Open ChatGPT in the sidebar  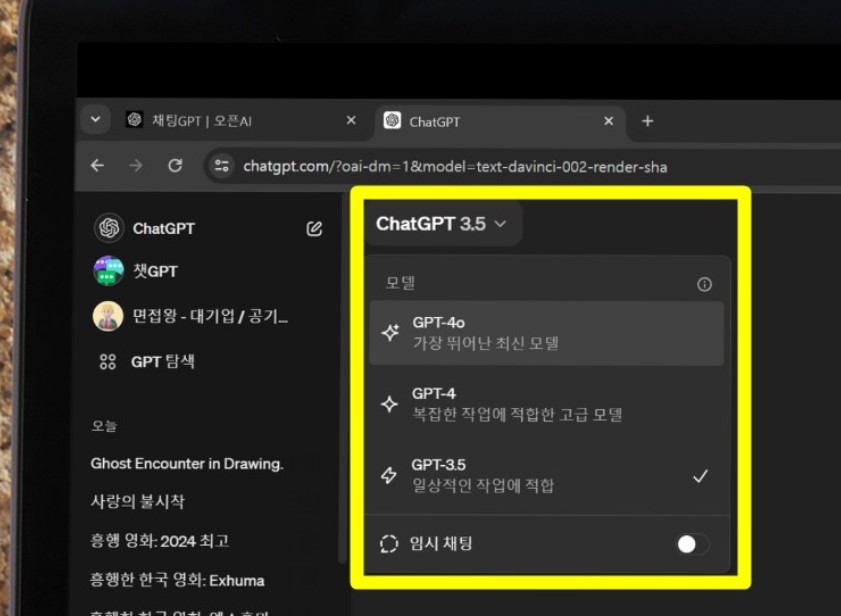click(x=164, y=229)
